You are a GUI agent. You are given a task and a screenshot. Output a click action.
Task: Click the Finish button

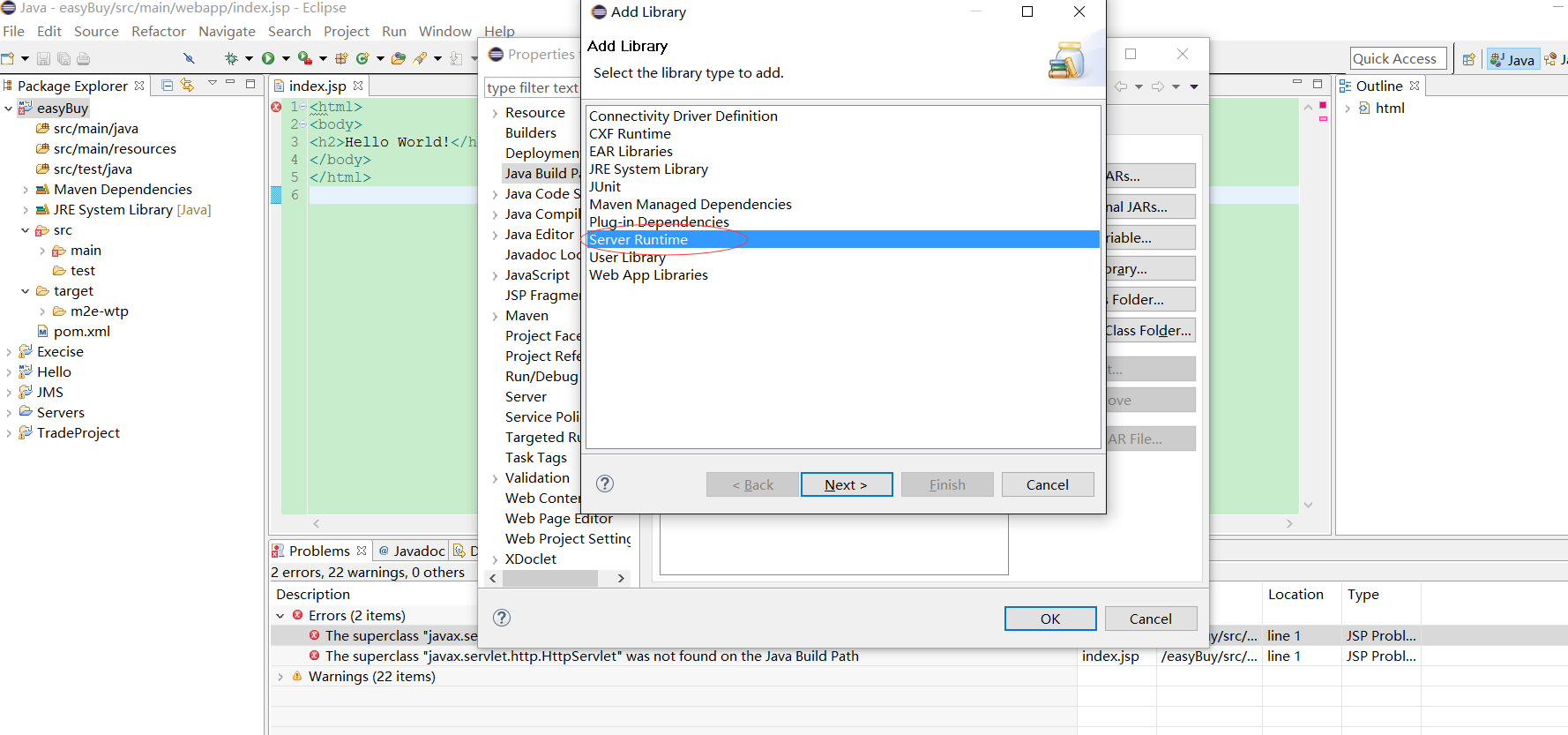point(947,484)
